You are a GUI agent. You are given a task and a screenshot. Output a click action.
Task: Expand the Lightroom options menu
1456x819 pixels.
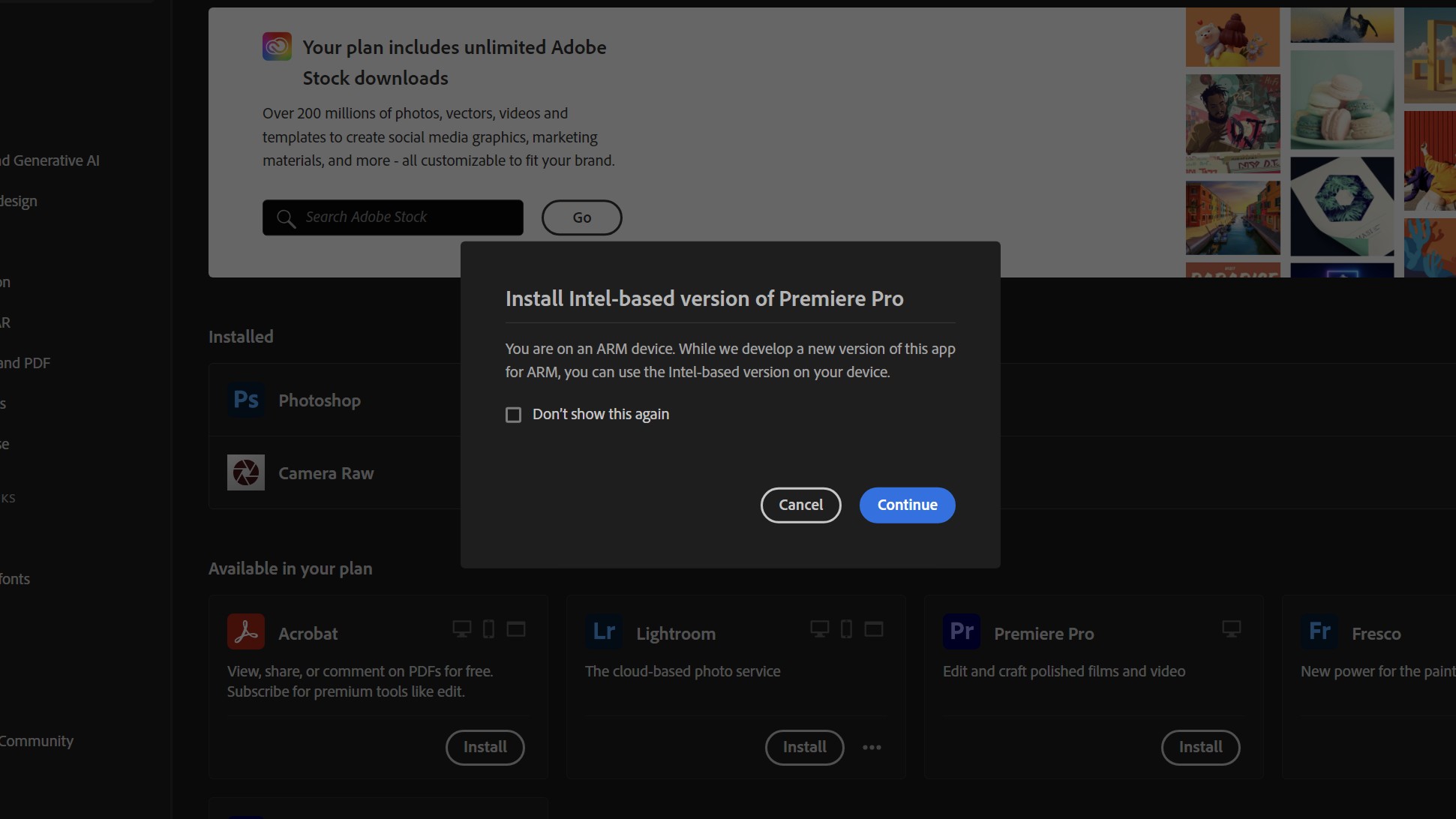coord(871,747)
